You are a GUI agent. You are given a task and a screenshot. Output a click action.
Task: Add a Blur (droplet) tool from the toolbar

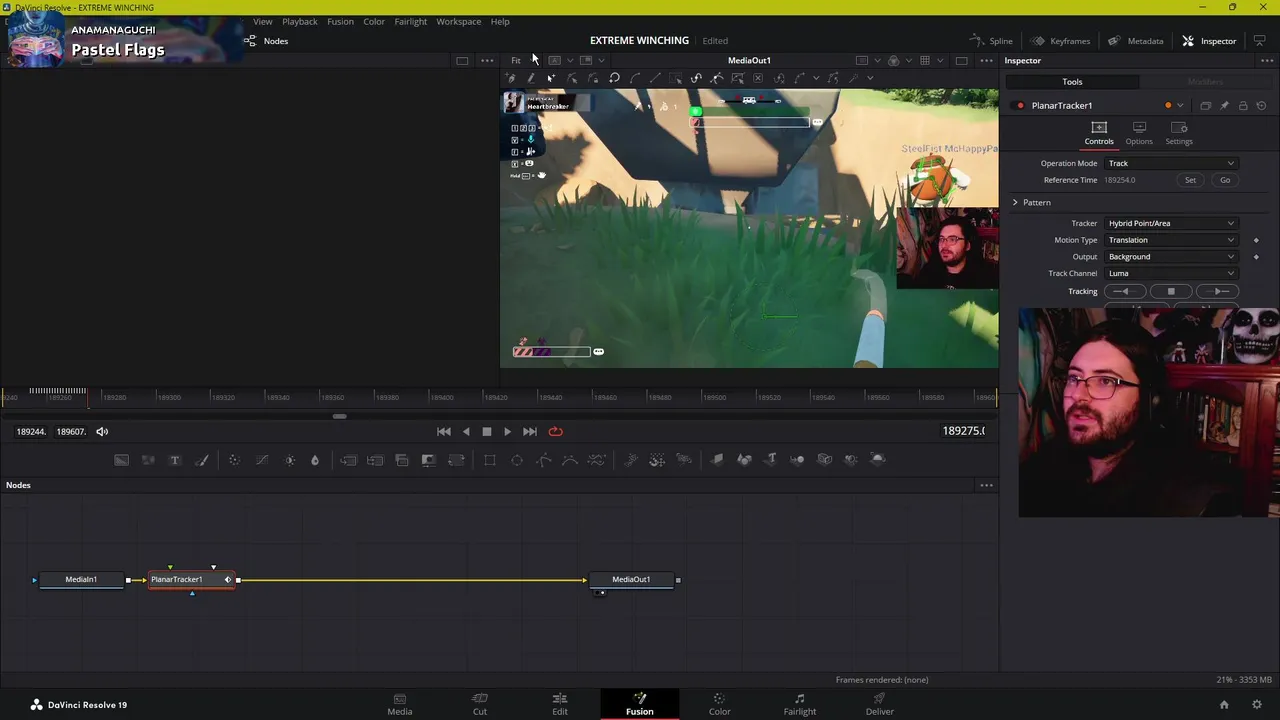(315, 460)
